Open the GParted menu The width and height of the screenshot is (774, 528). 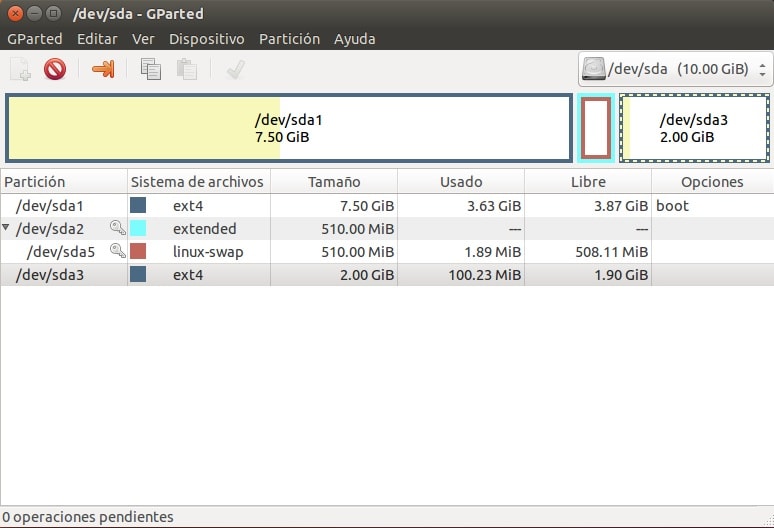35,39
